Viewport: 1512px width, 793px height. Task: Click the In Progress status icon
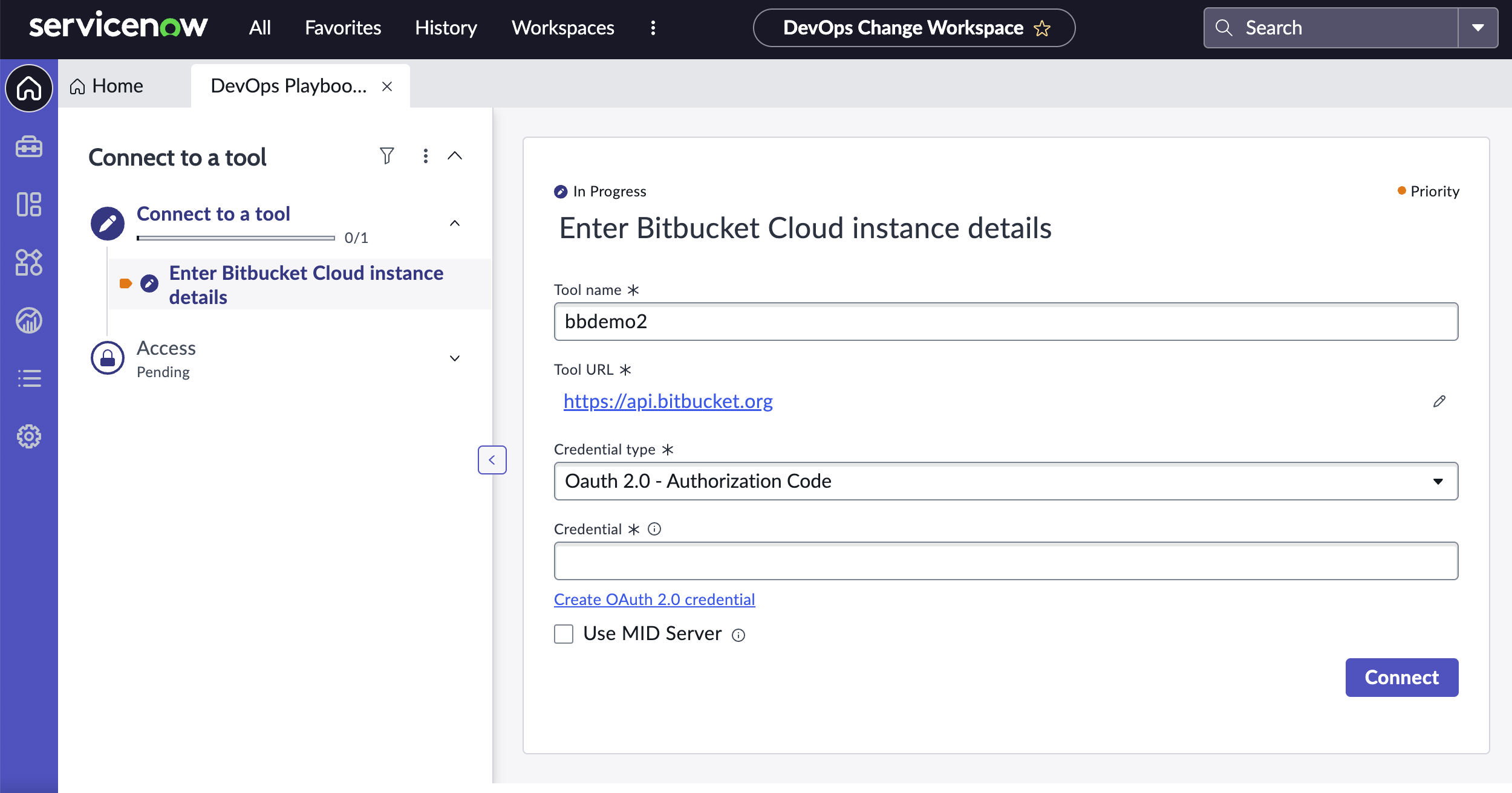(x=561, y=192)
